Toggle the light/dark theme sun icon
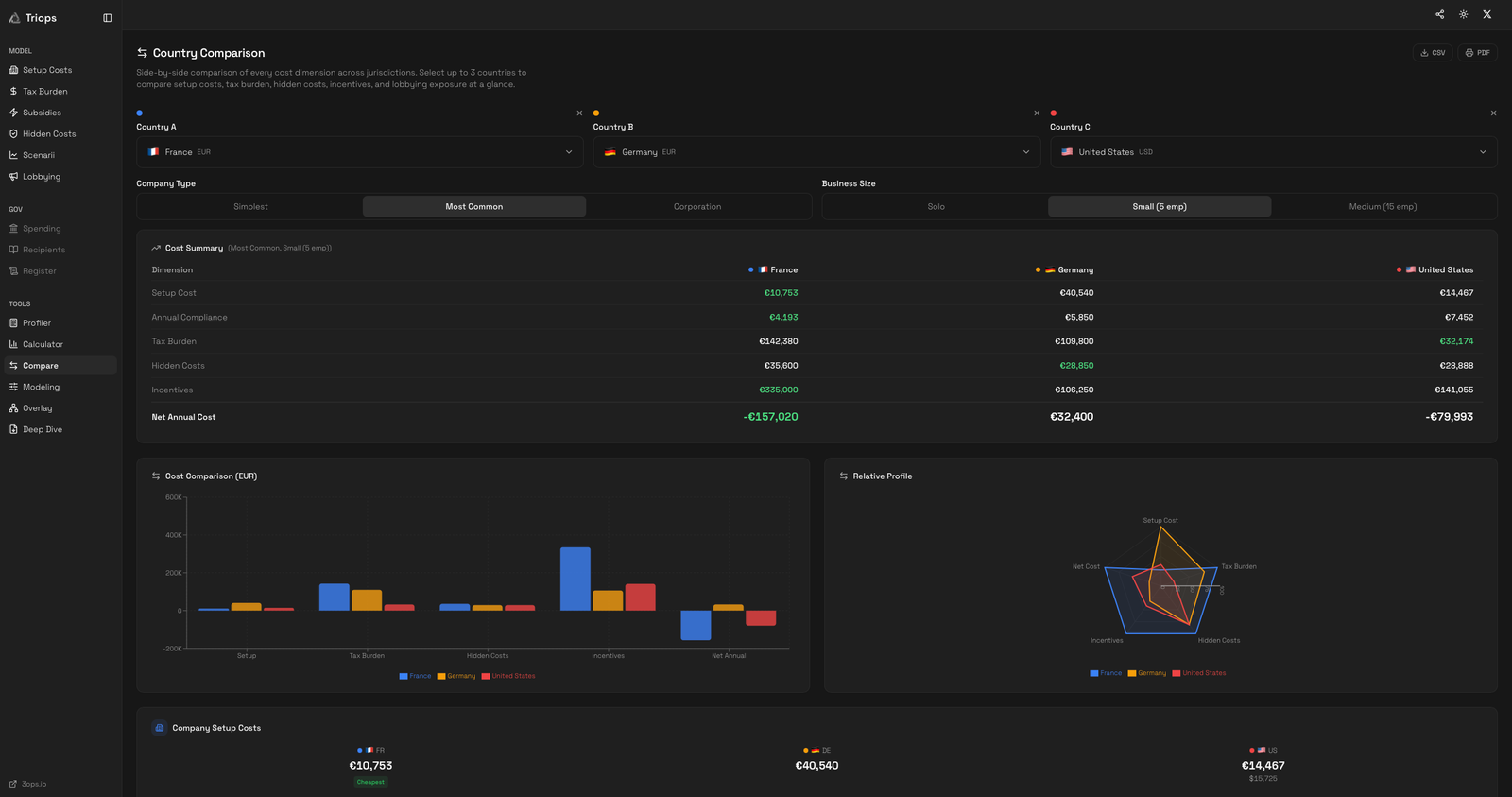The height and width of the screenshot is (797, 1512). [1463, 14]
